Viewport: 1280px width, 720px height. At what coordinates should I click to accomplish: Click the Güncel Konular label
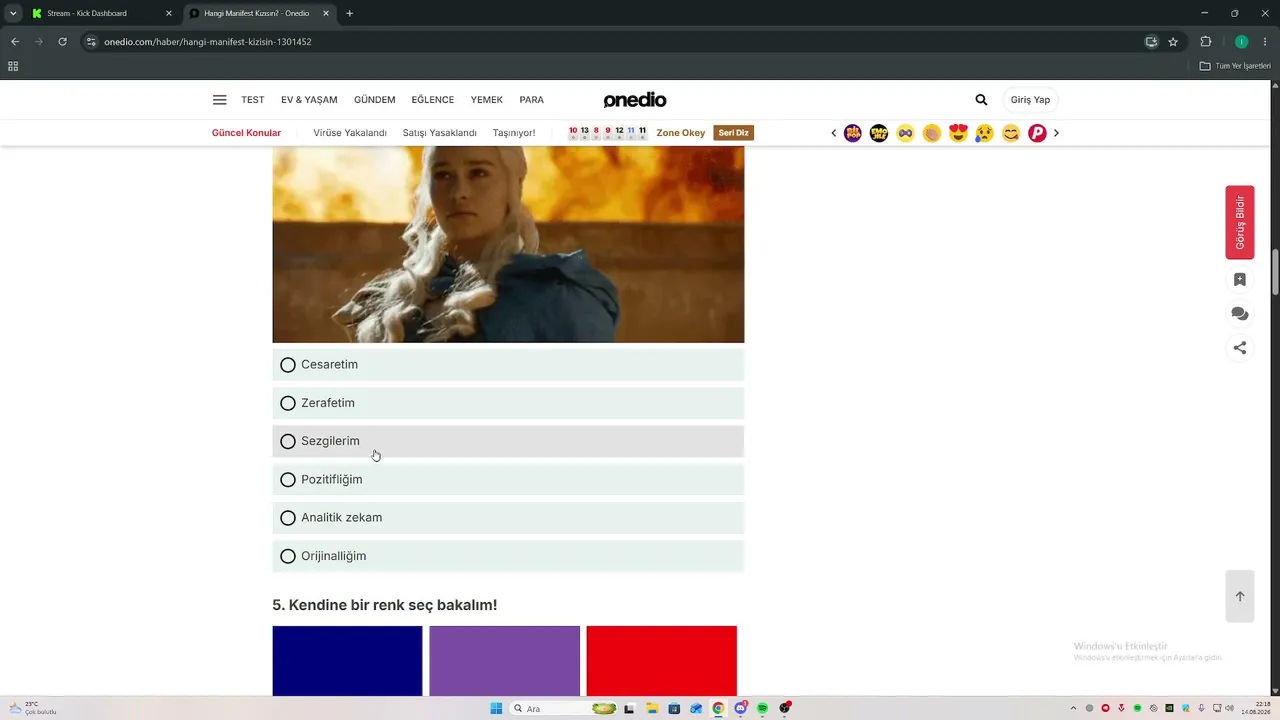246,133
